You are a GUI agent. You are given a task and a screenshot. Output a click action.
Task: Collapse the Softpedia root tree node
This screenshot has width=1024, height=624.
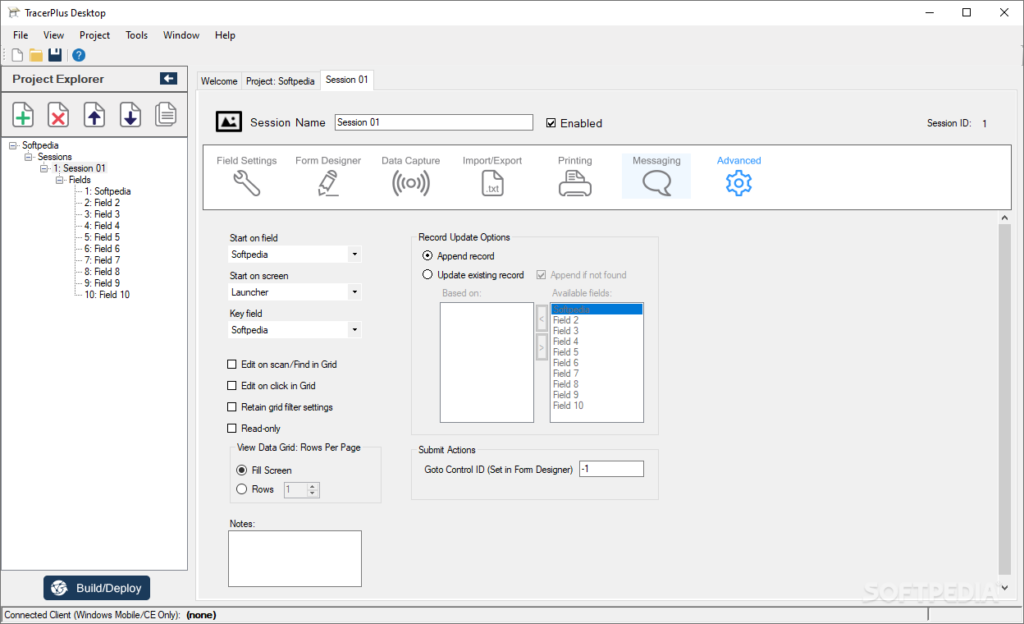[x=12, y=146]
